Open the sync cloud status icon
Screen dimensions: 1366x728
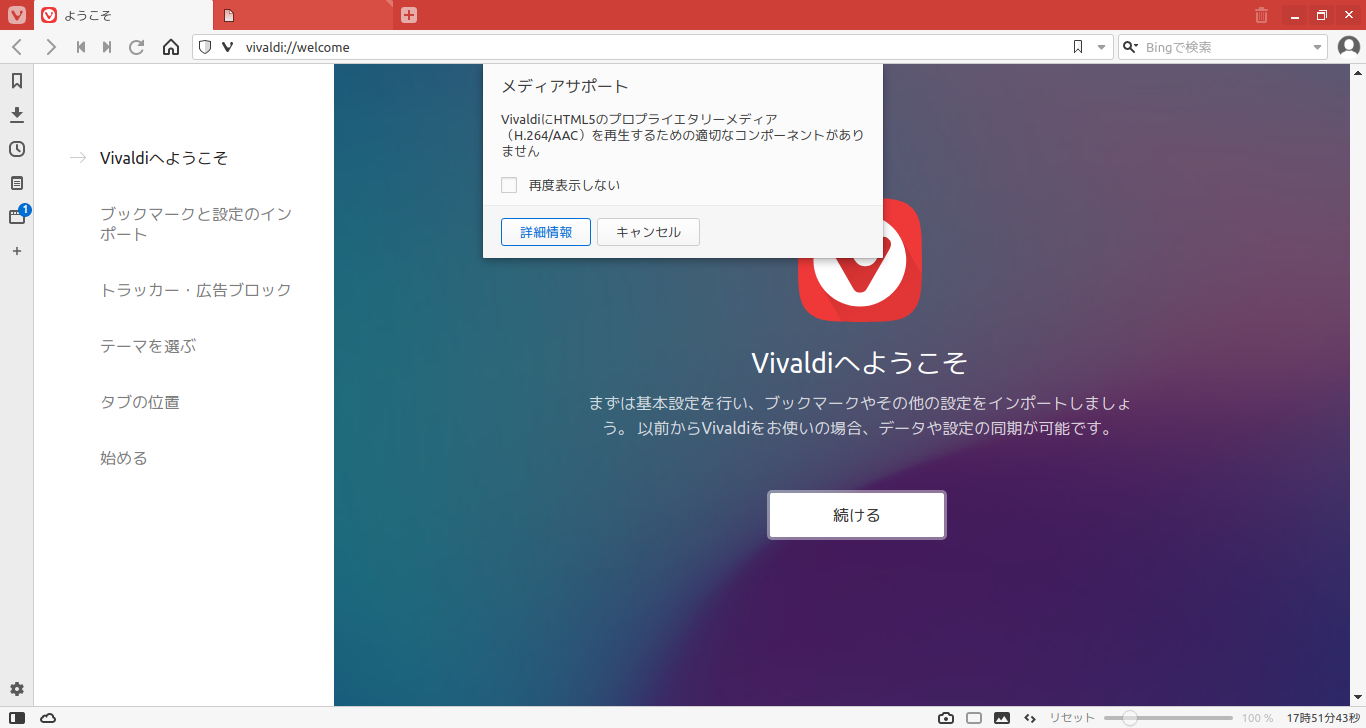click(x=48, y=718)
